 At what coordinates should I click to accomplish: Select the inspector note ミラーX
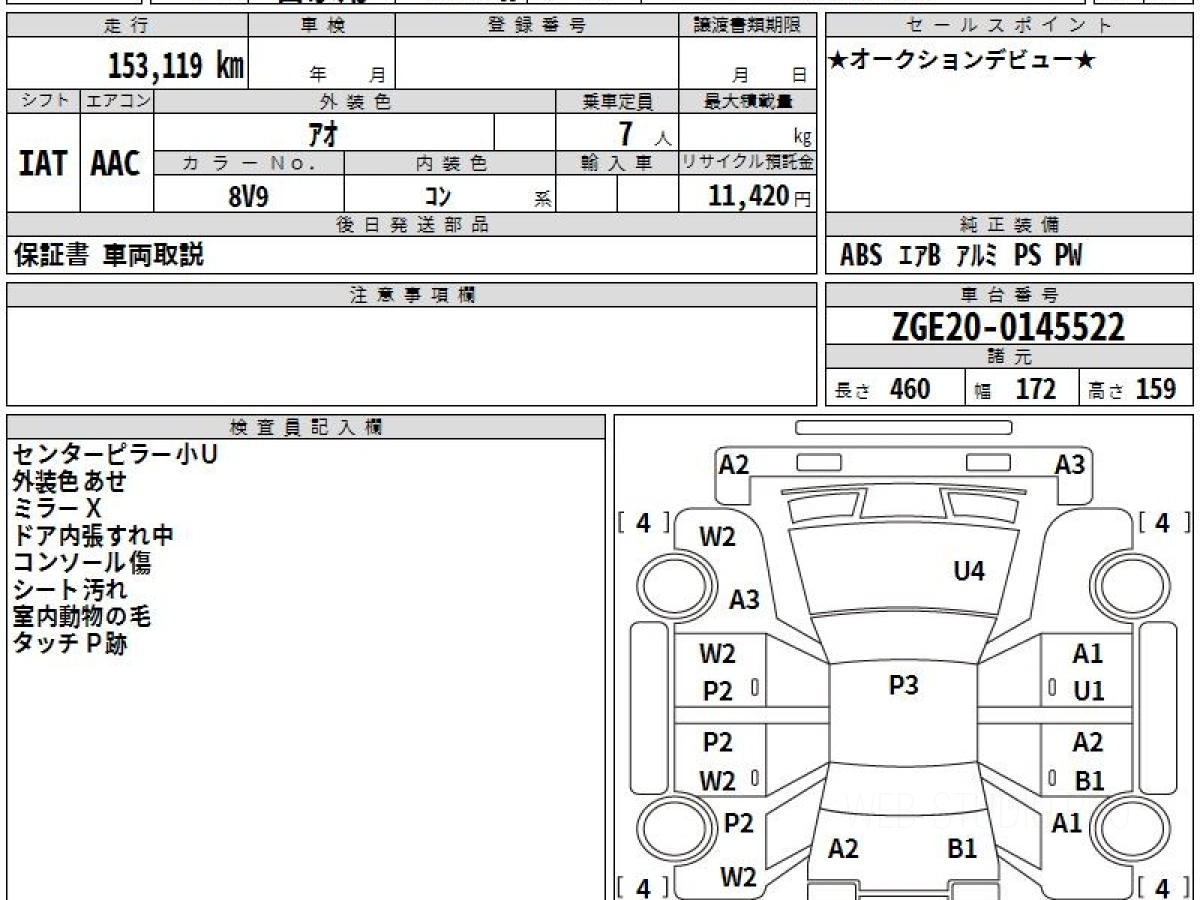coord(56,508)
